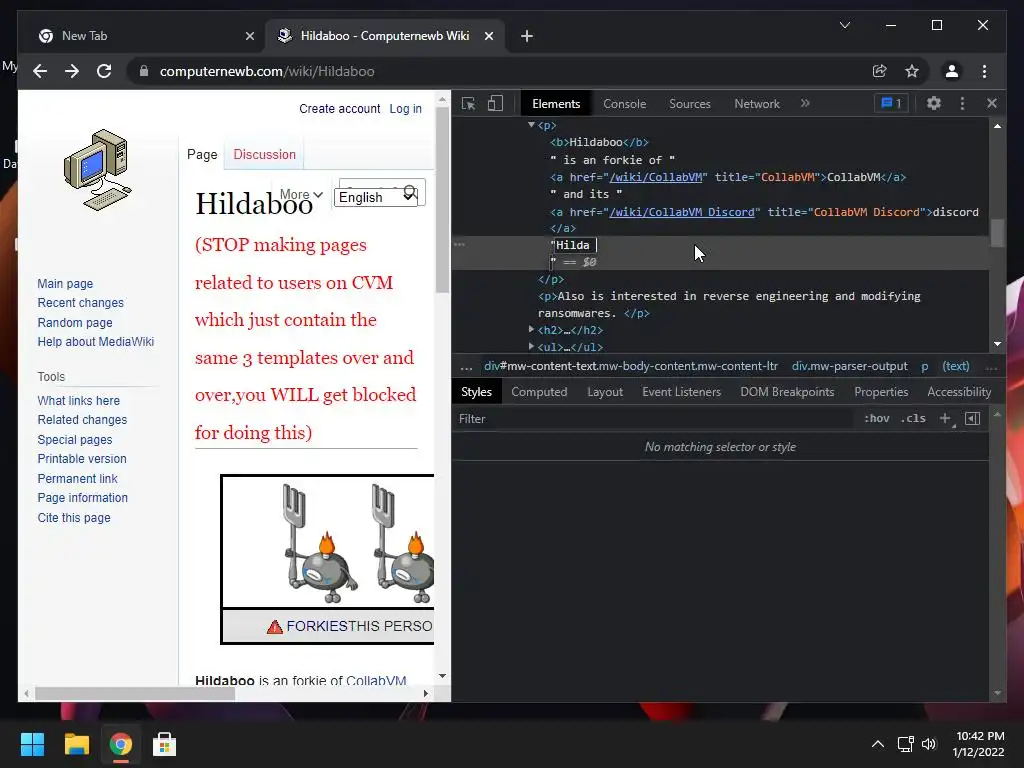The width and height of the screenshot is (1024, 768).
Task: Click Create account link
Action: coord(340,108)
